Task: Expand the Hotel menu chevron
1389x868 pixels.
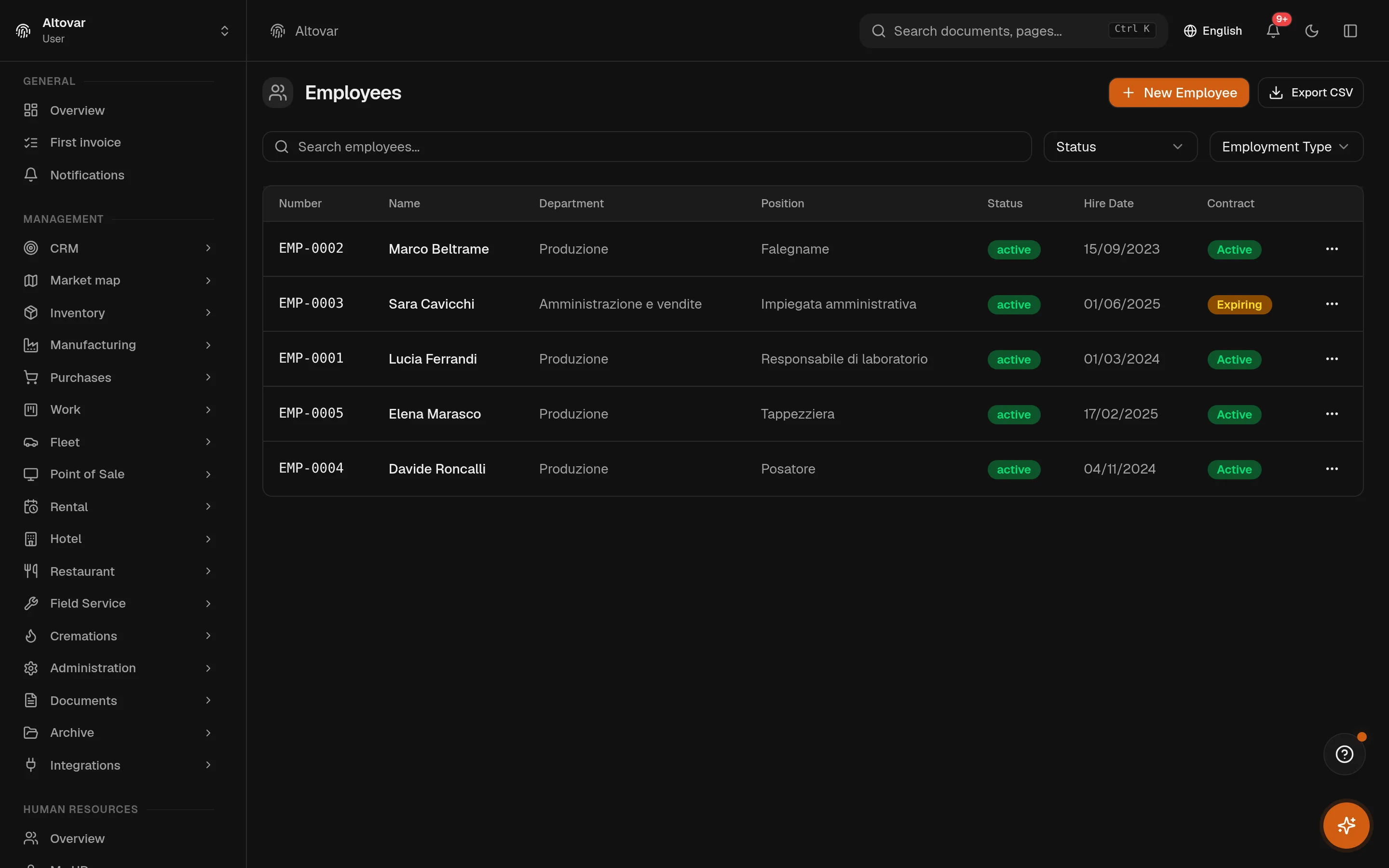Action: click(x=208, y=539)
